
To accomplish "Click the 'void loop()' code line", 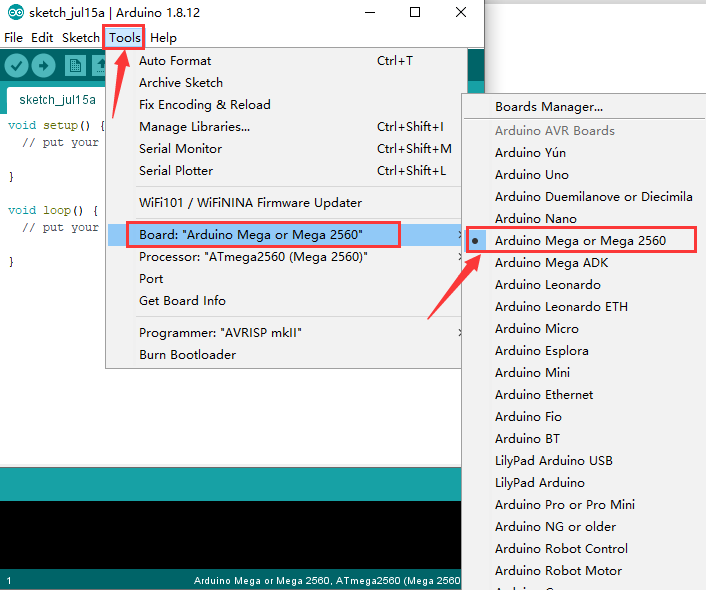I will click(53, 210).
